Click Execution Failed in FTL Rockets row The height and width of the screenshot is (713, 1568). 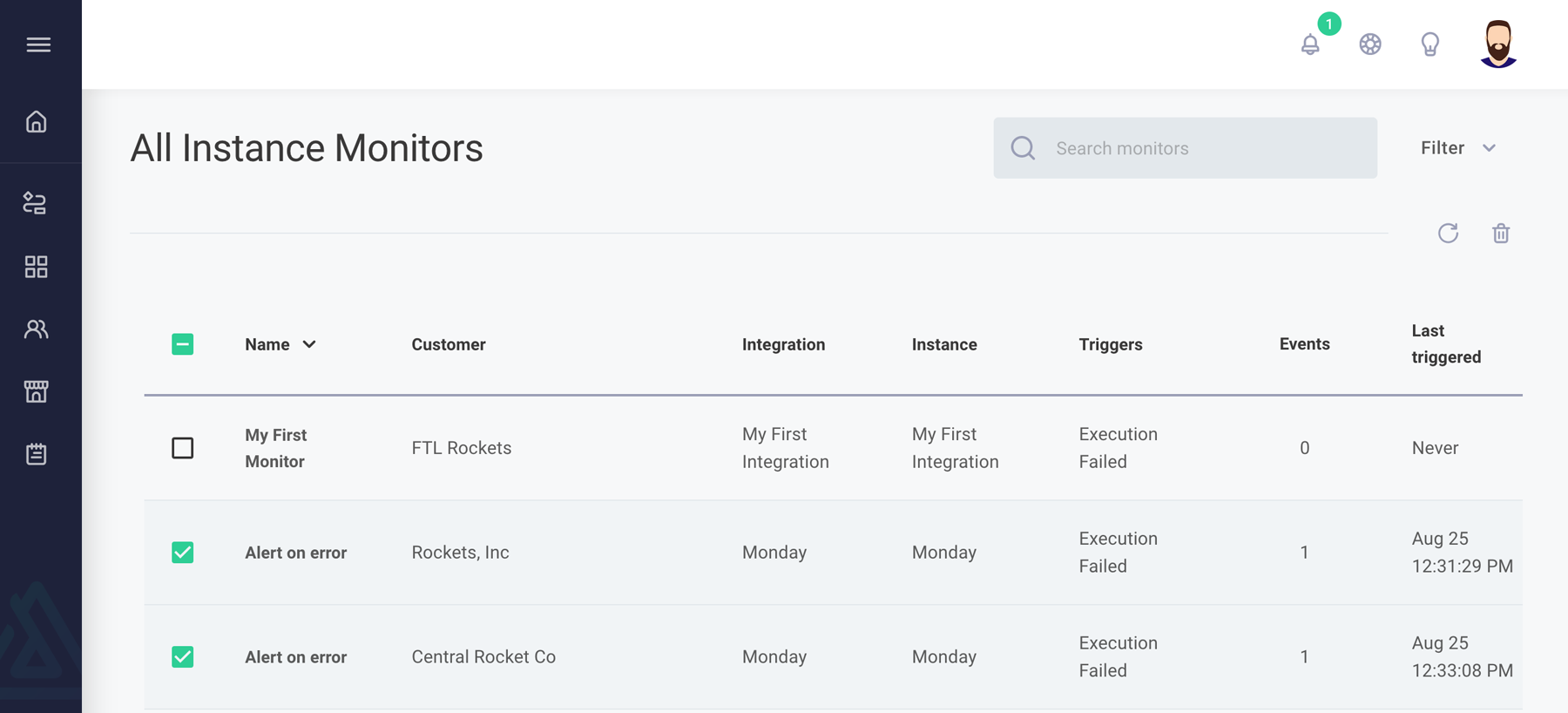point(1119,448)
